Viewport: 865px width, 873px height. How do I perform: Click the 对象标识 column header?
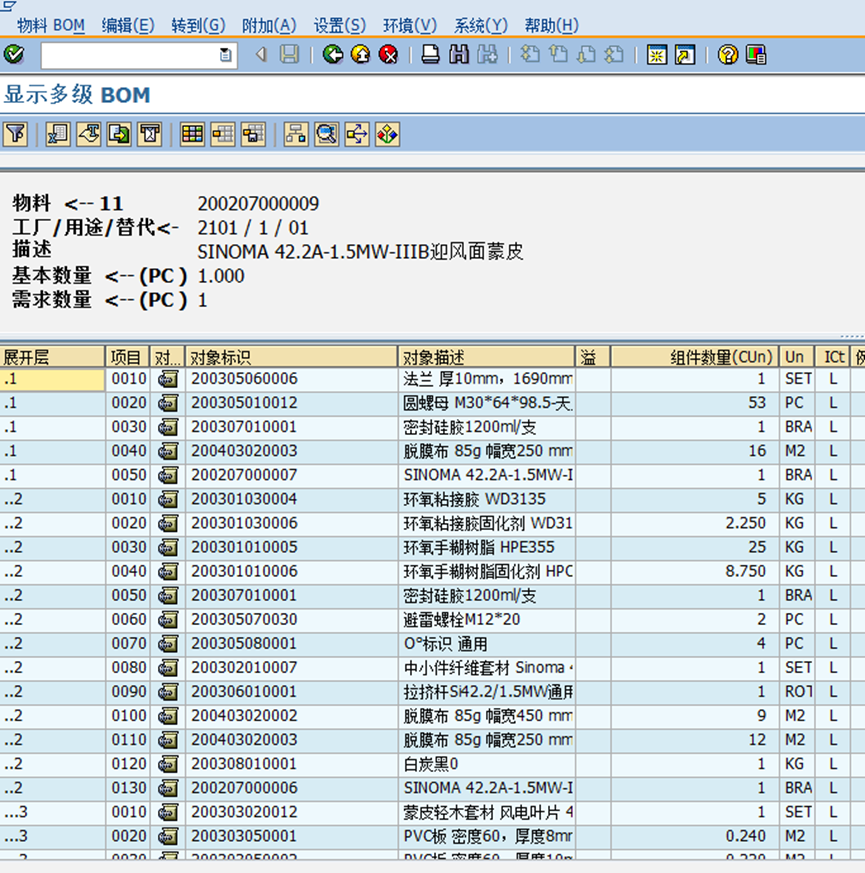pyautogui.click(x=291, y=357)
